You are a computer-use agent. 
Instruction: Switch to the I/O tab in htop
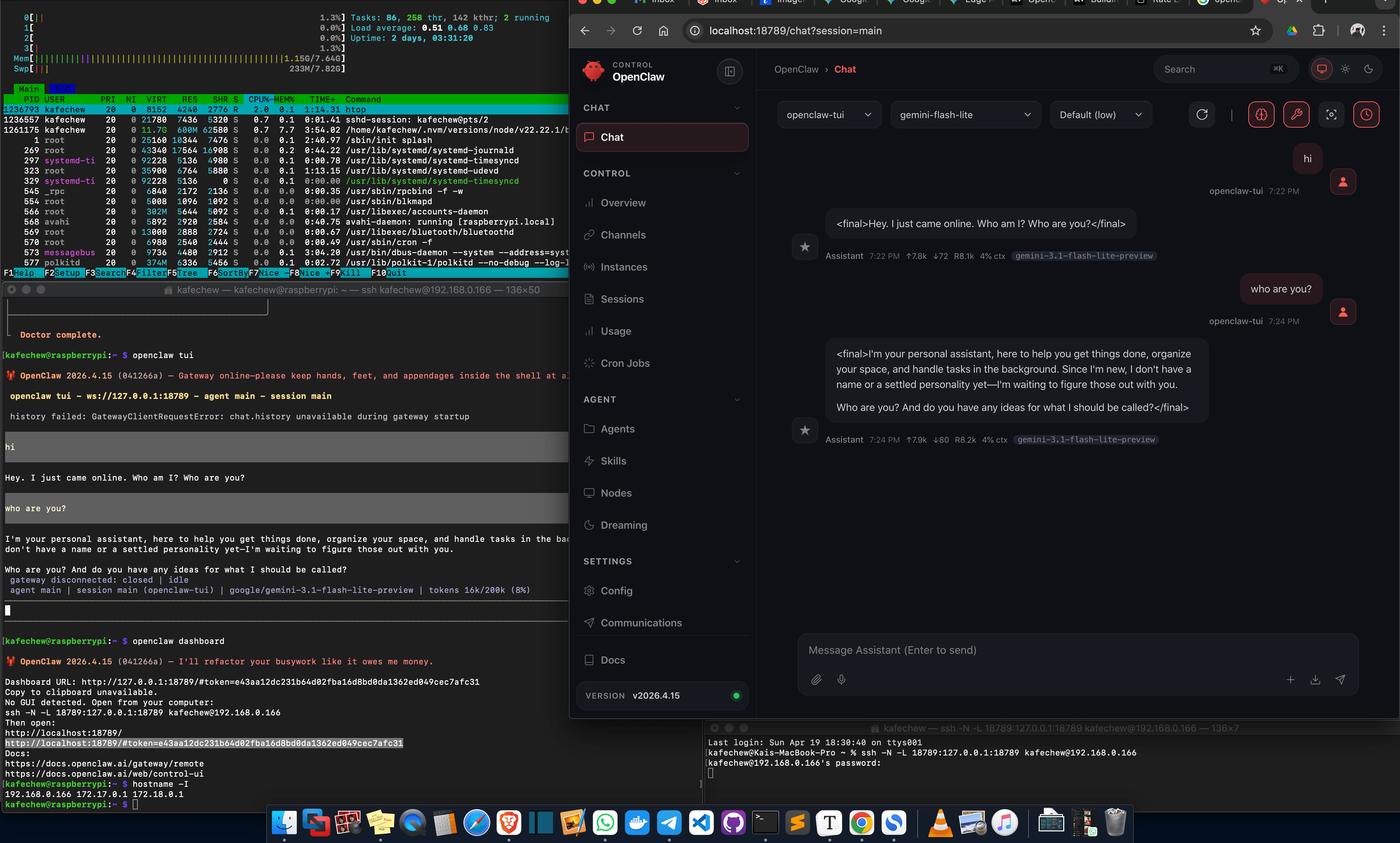(62, 89)
